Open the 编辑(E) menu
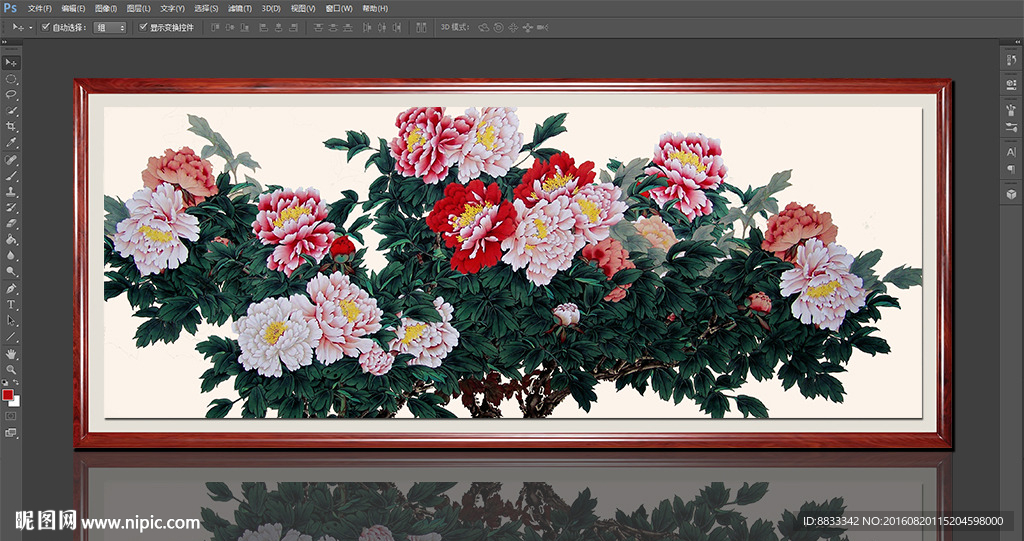This screenshot has height=541, width=1024. click(x=73, y=8)
